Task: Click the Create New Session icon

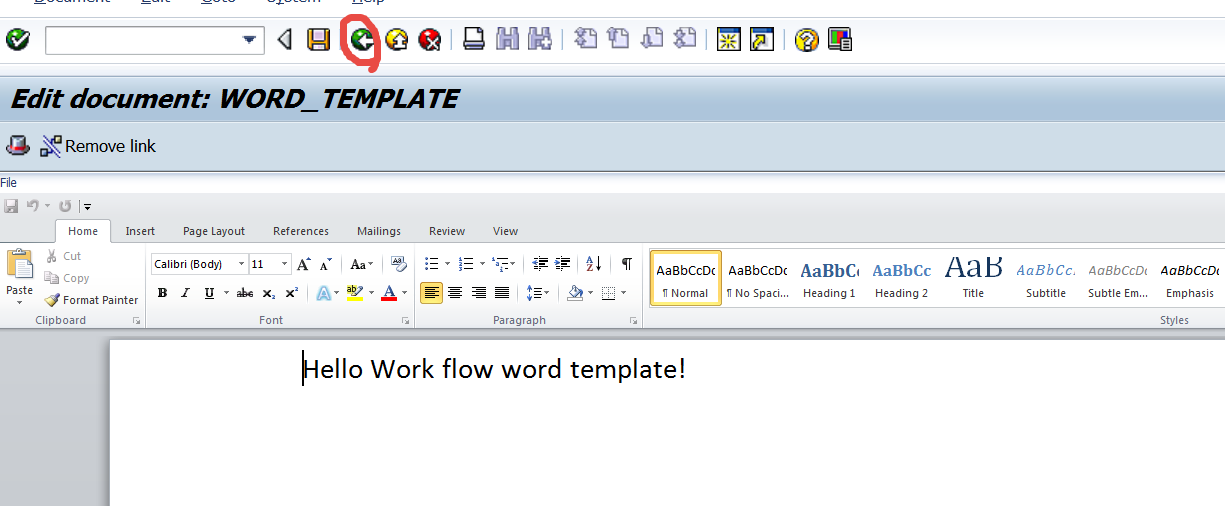Action: (729, 40)
